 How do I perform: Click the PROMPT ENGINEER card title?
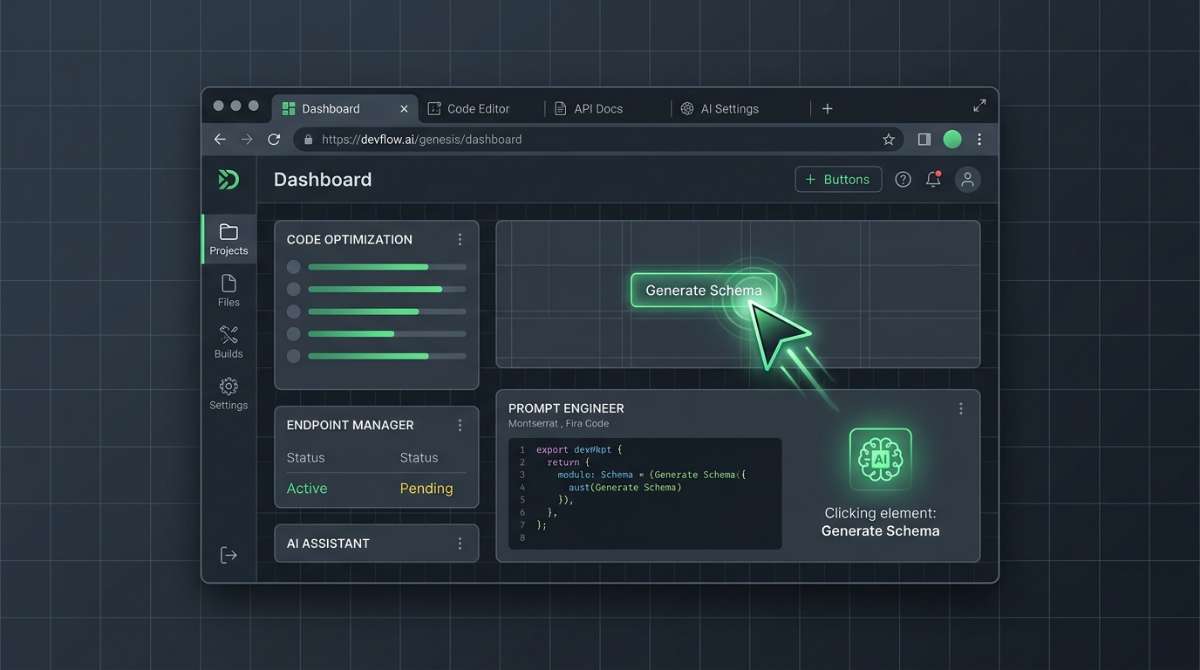(x=566, y=409)
